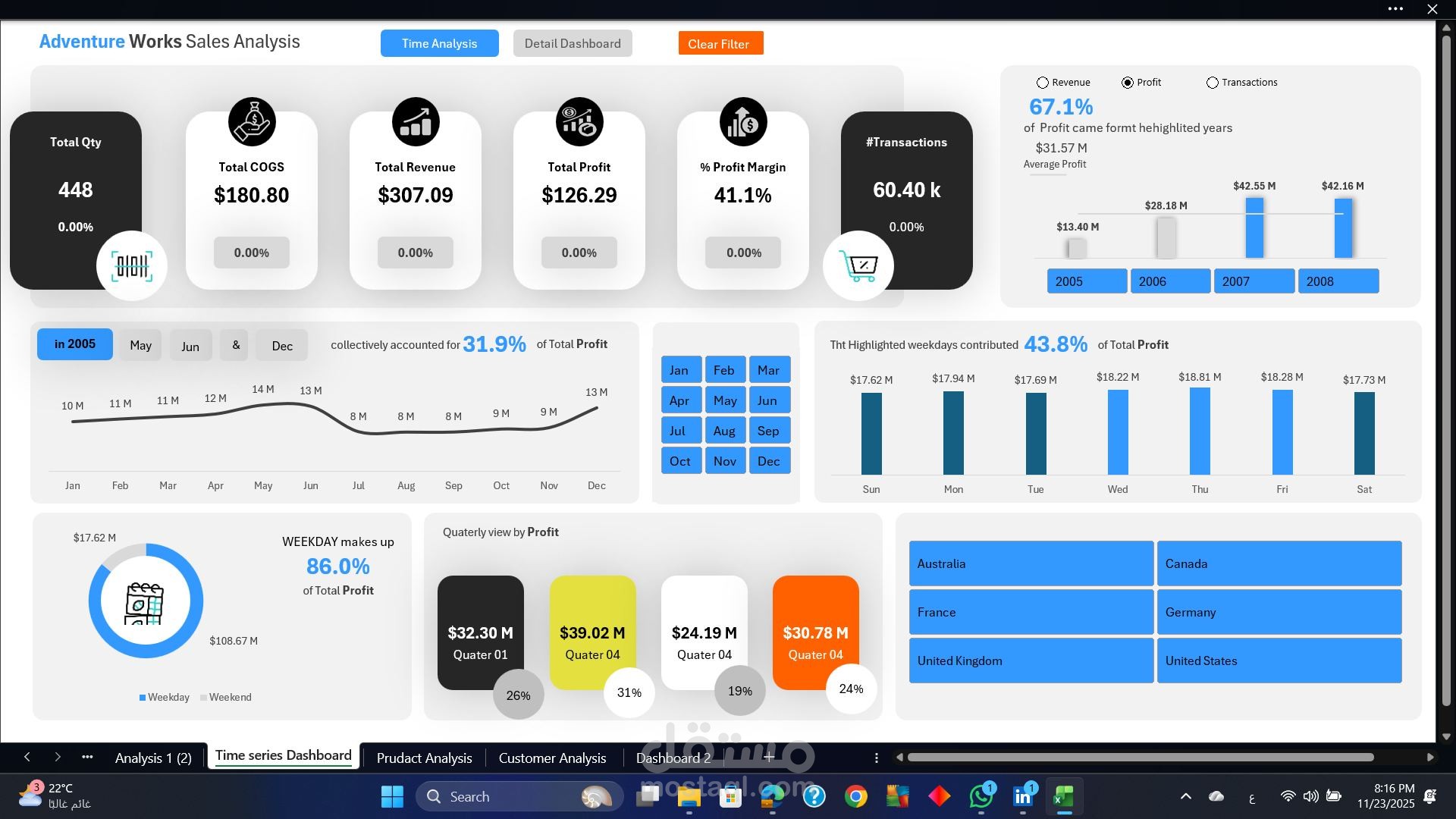Open the clock showing 8:16 PM
The image size is (1456, 819).
coord(1385,796)
